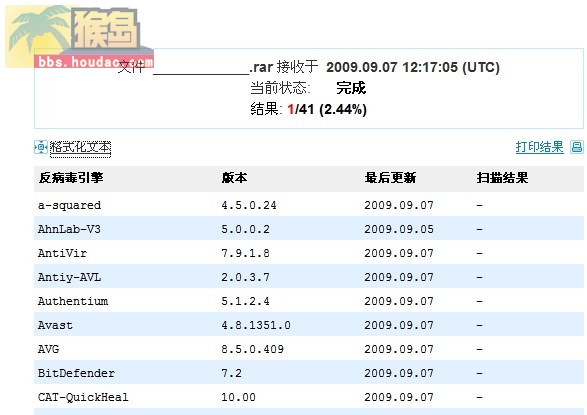Click the 反病毒引擎 column header

coord(71,178)
